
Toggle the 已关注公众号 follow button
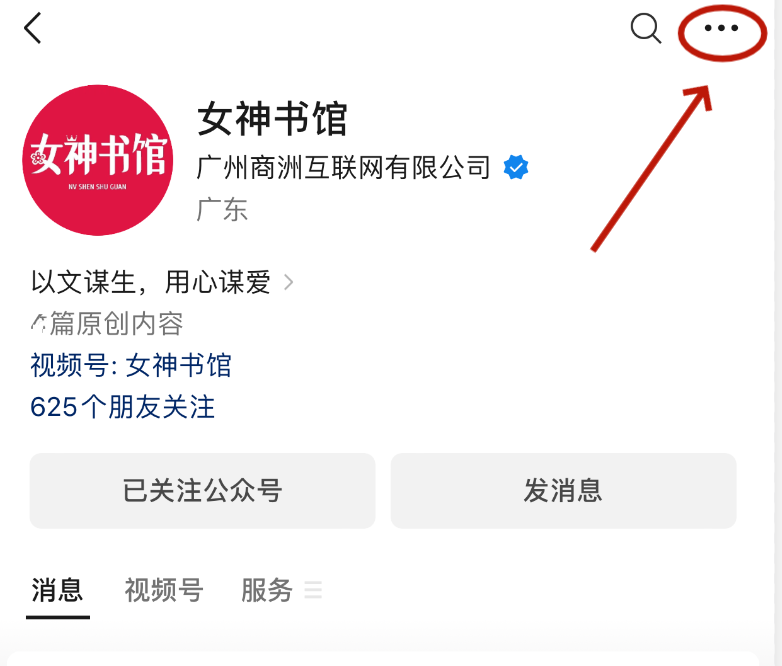coord(202,490)
